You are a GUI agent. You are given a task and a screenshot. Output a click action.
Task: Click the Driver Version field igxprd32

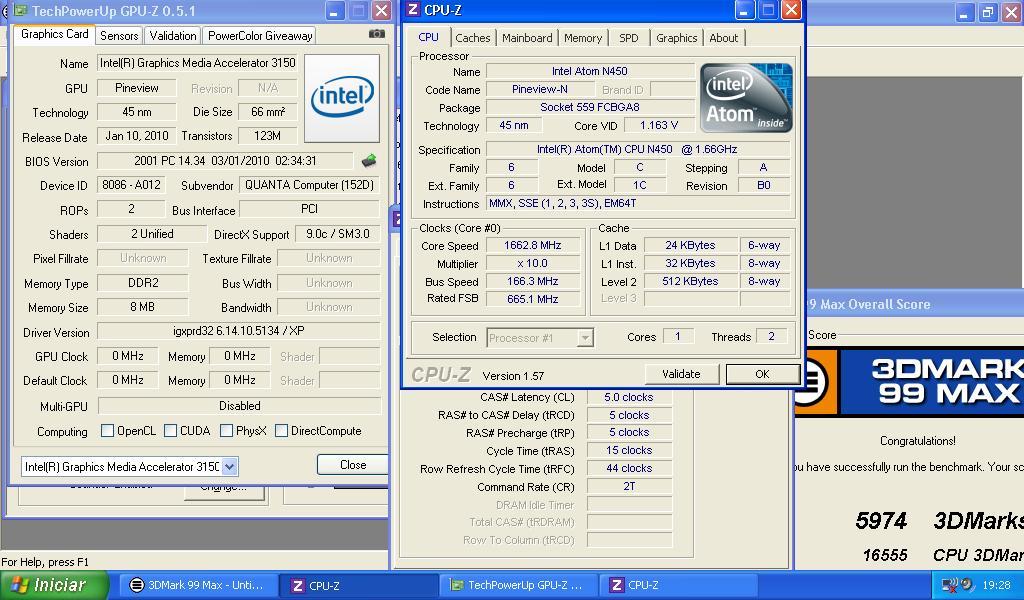coord(239,331)
